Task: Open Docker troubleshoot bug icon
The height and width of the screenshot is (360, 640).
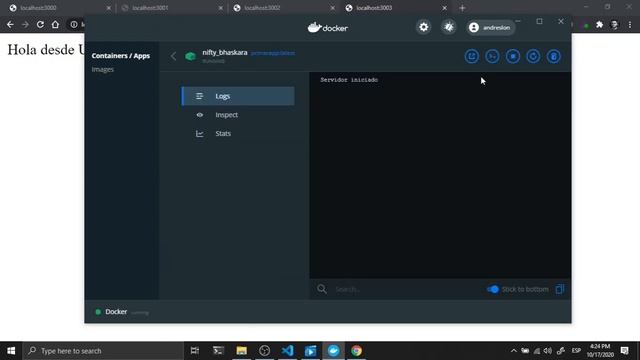Action: tap(449, 27)
